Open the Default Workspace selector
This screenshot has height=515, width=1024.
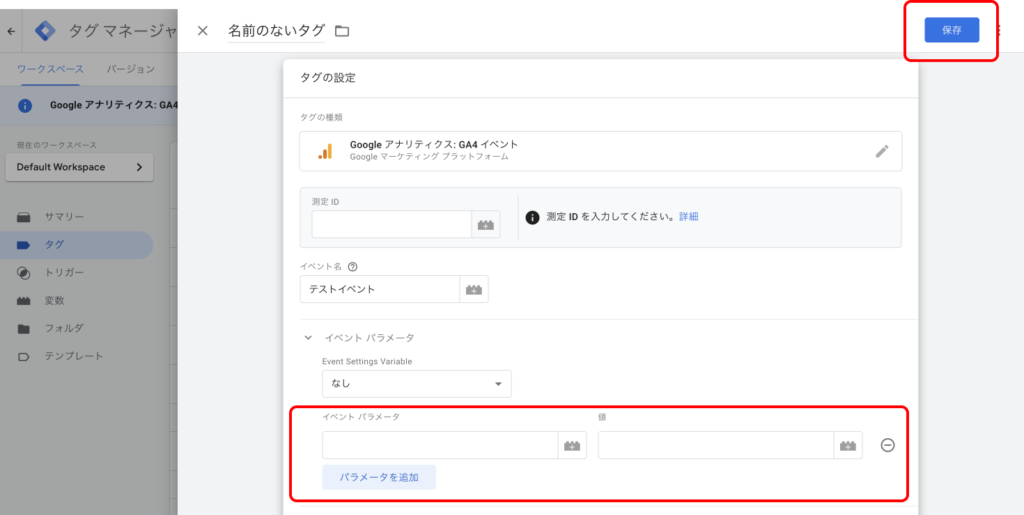tap(79, 167)
